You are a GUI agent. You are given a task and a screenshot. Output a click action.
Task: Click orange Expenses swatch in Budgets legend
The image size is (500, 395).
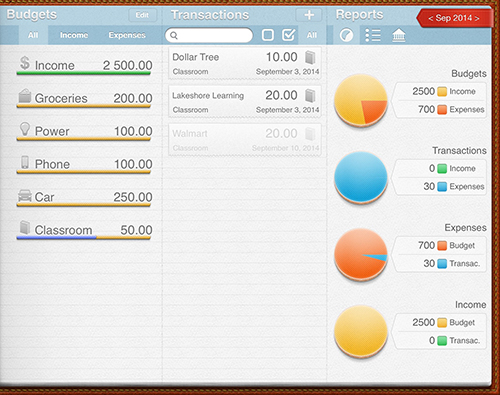(x=442, y=110)
